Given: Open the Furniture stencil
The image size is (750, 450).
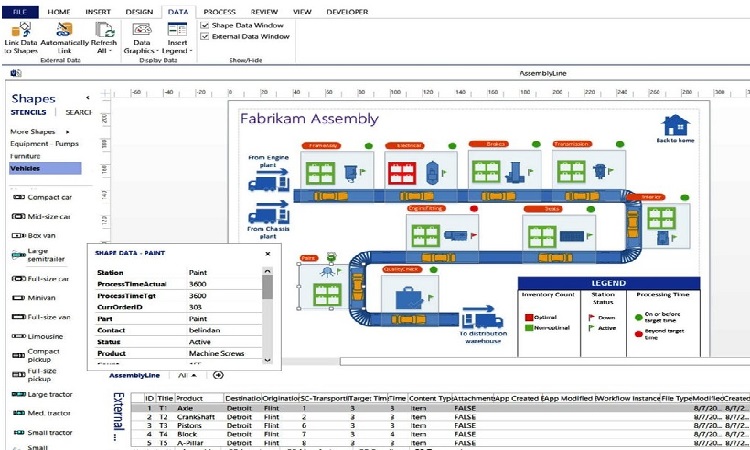Looking at the screenshot, I should pyautogui.click(x=25, y=156).
